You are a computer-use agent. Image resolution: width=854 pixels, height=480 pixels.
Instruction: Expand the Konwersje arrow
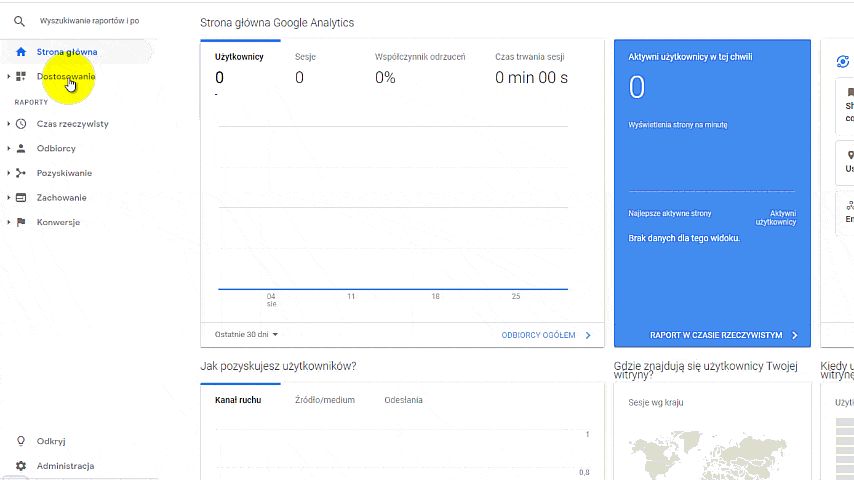point(8,222)
